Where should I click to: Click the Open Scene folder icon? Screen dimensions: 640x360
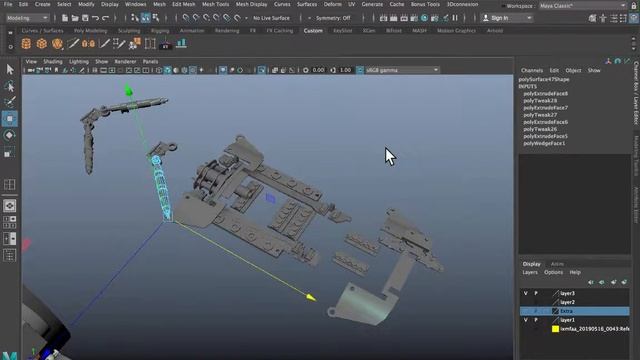(x=75, y=18)
